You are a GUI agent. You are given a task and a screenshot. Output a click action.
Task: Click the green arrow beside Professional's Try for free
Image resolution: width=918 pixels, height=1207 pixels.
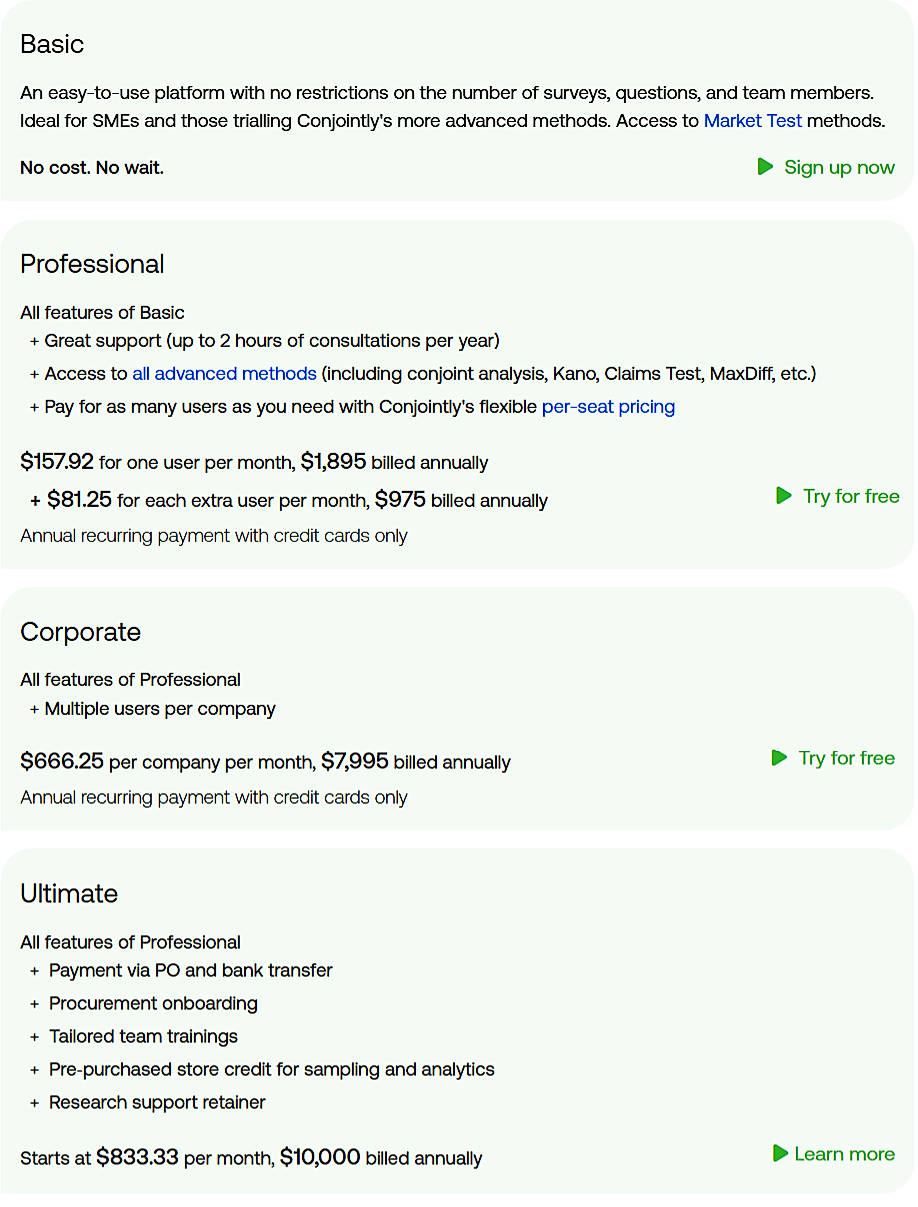point(783,496)
